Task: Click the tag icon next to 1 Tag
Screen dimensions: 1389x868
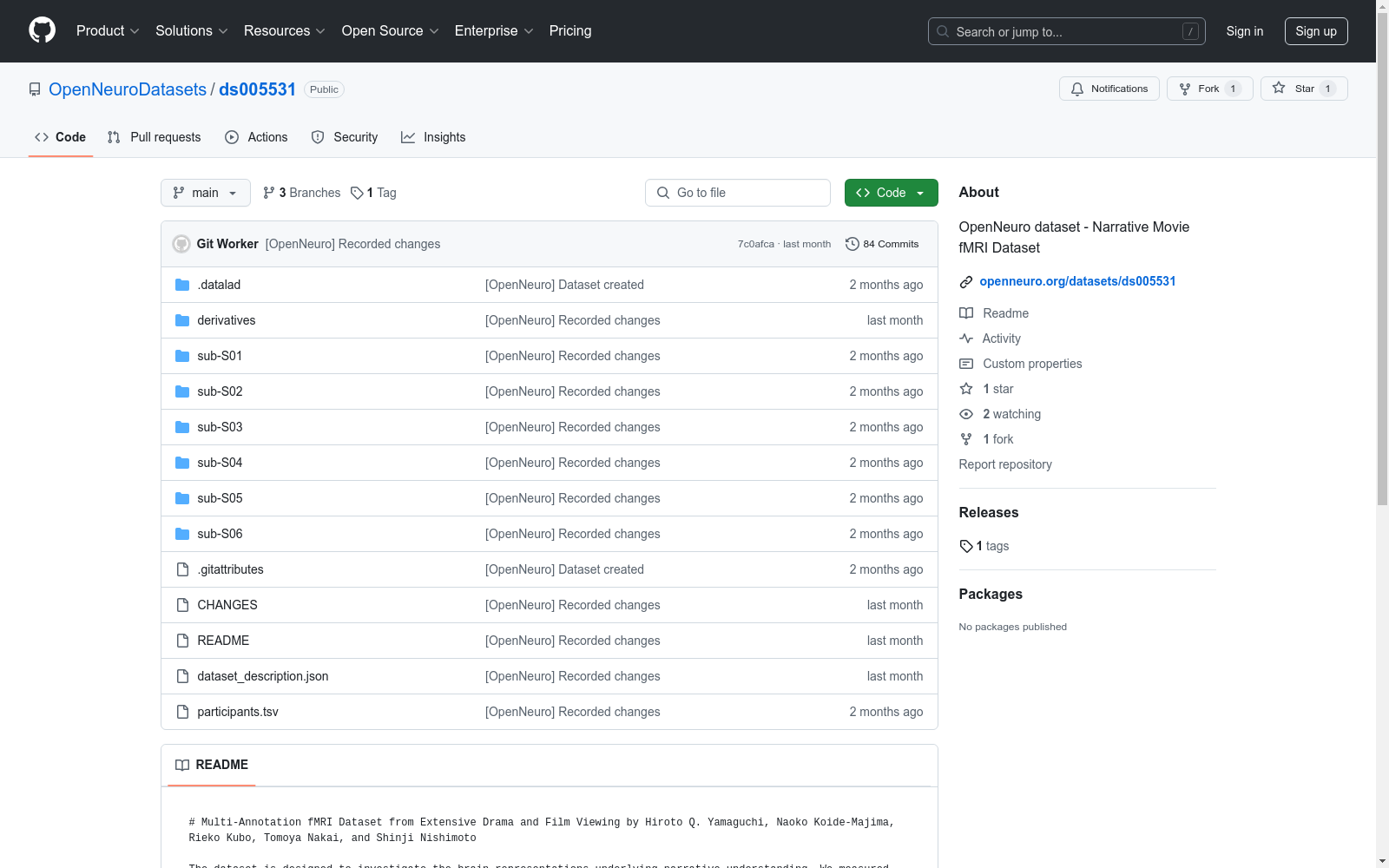Action: pyautogui.click(x=357, y=193)
